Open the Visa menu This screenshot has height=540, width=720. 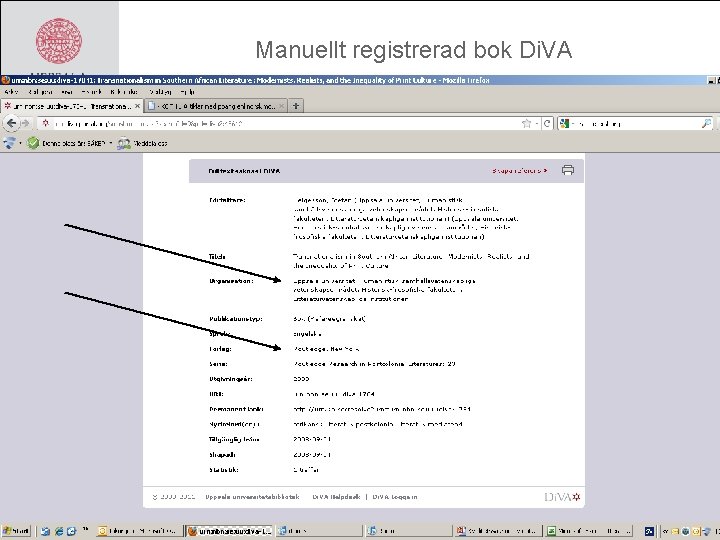coord(67,92)
